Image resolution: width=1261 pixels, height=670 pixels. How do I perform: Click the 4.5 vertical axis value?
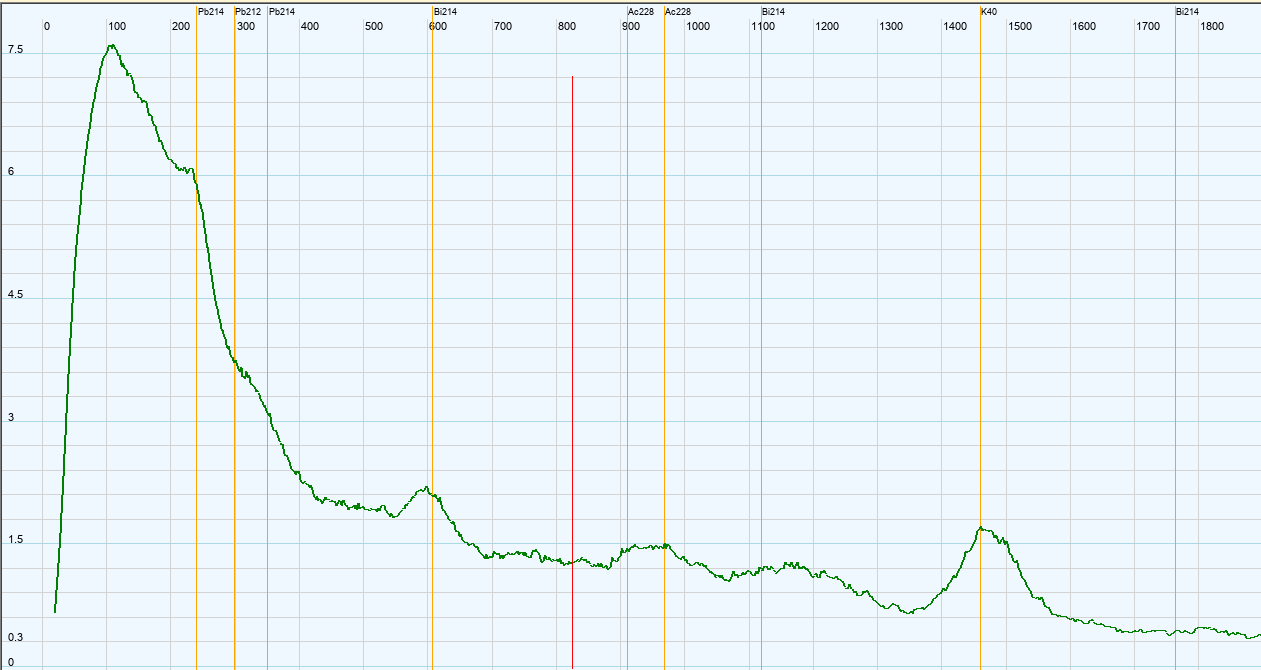(15, 295)
